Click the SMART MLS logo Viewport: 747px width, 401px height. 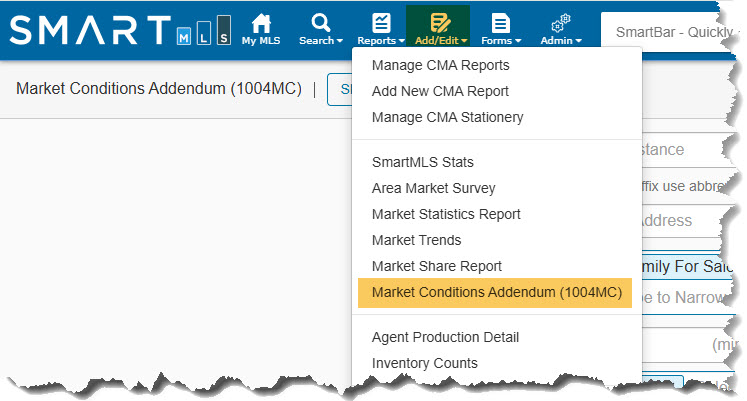(x=120, y=30)
